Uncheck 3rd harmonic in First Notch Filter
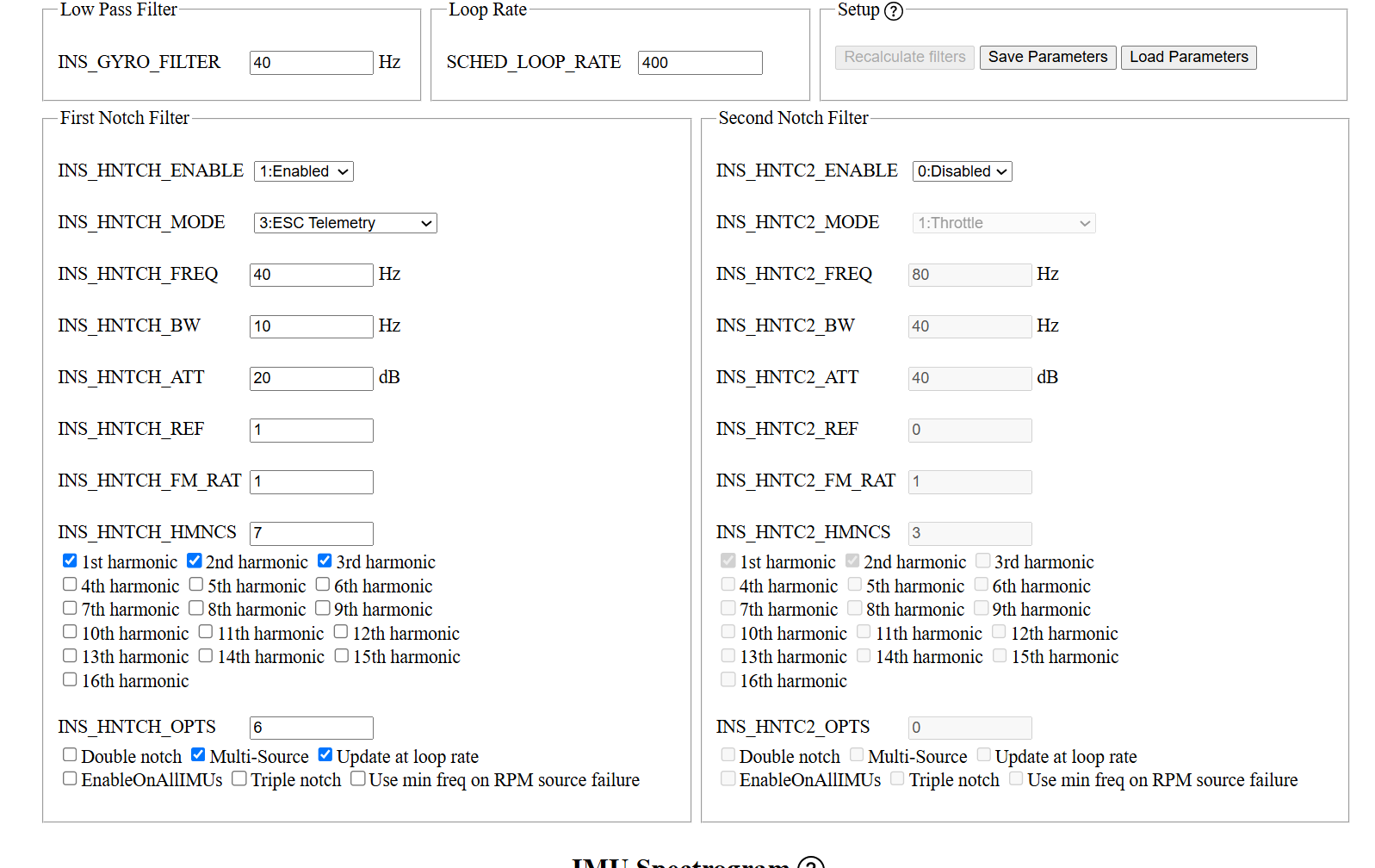 coord(325,561)
